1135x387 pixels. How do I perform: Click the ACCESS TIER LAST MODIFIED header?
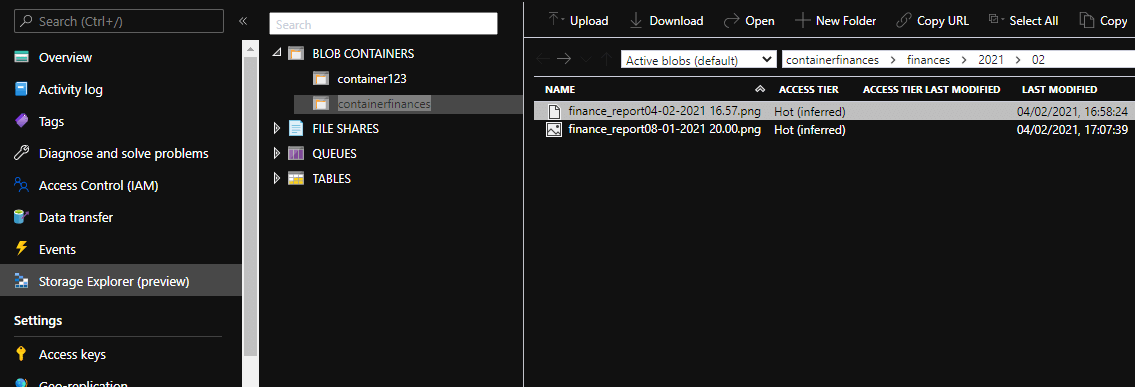(932, 90)
